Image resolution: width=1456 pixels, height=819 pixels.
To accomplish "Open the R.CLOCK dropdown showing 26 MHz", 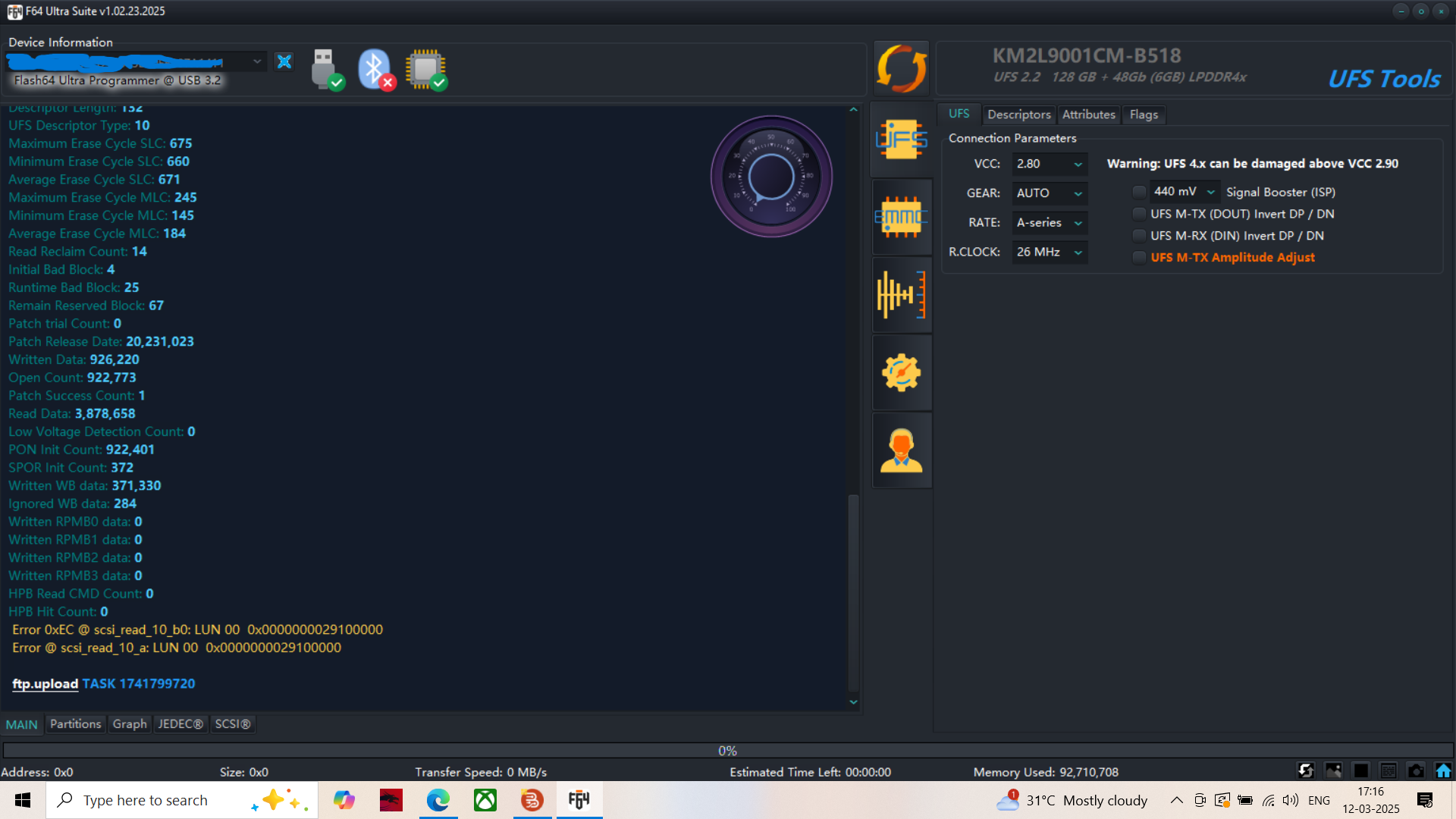I will click(1050, 252).
